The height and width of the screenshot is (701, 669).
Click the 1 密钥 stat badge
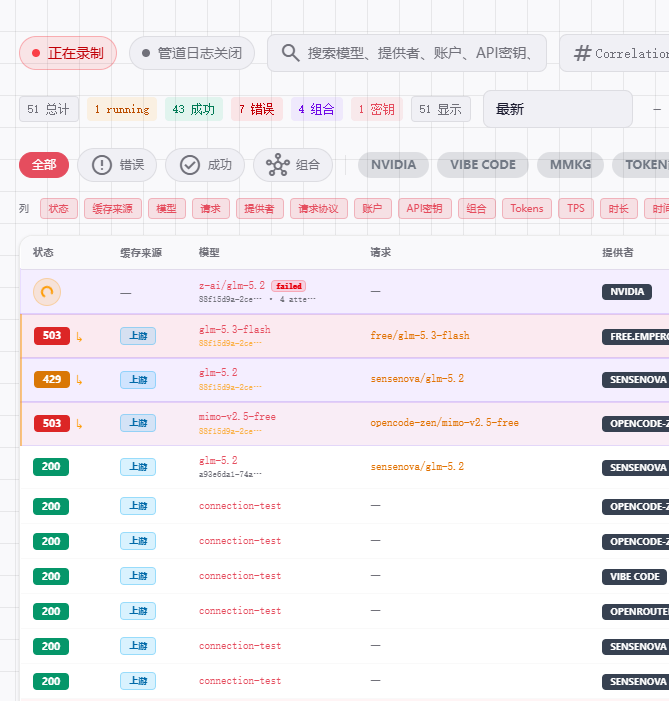click(x=377, y=109)
